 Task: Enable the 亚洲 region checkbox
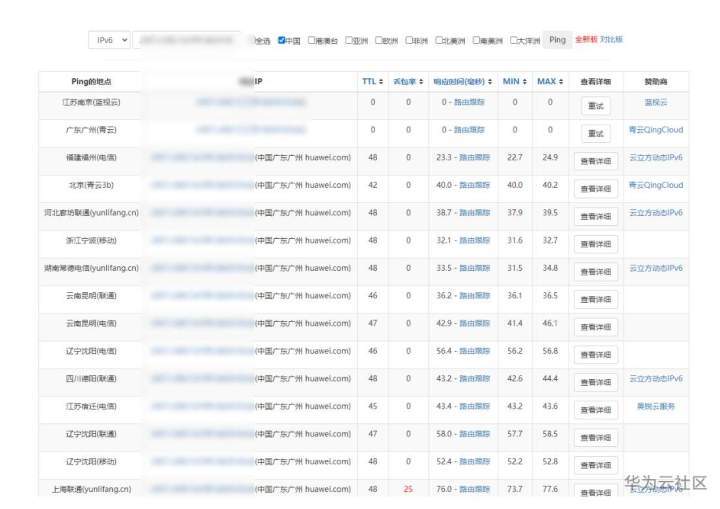click(349, 40)
